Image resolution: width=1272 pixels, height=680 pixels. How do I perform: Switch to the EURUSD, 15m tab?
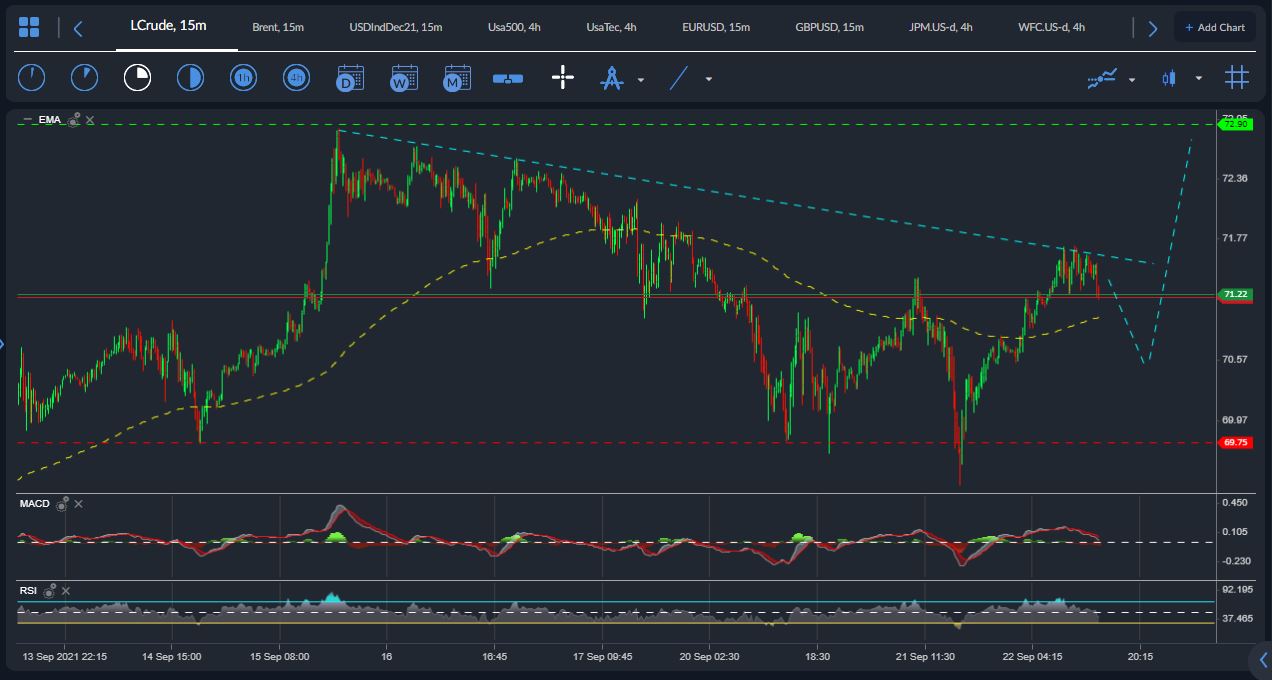point(716,27)
